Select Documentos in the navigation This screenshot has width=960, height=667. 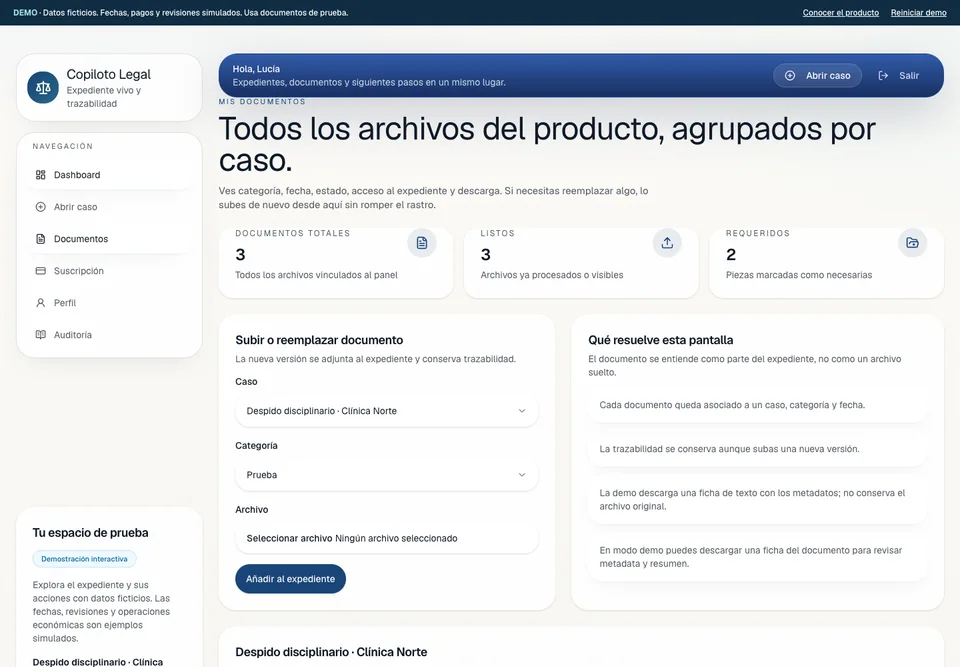pyautogui.click(x=110, y=239)
